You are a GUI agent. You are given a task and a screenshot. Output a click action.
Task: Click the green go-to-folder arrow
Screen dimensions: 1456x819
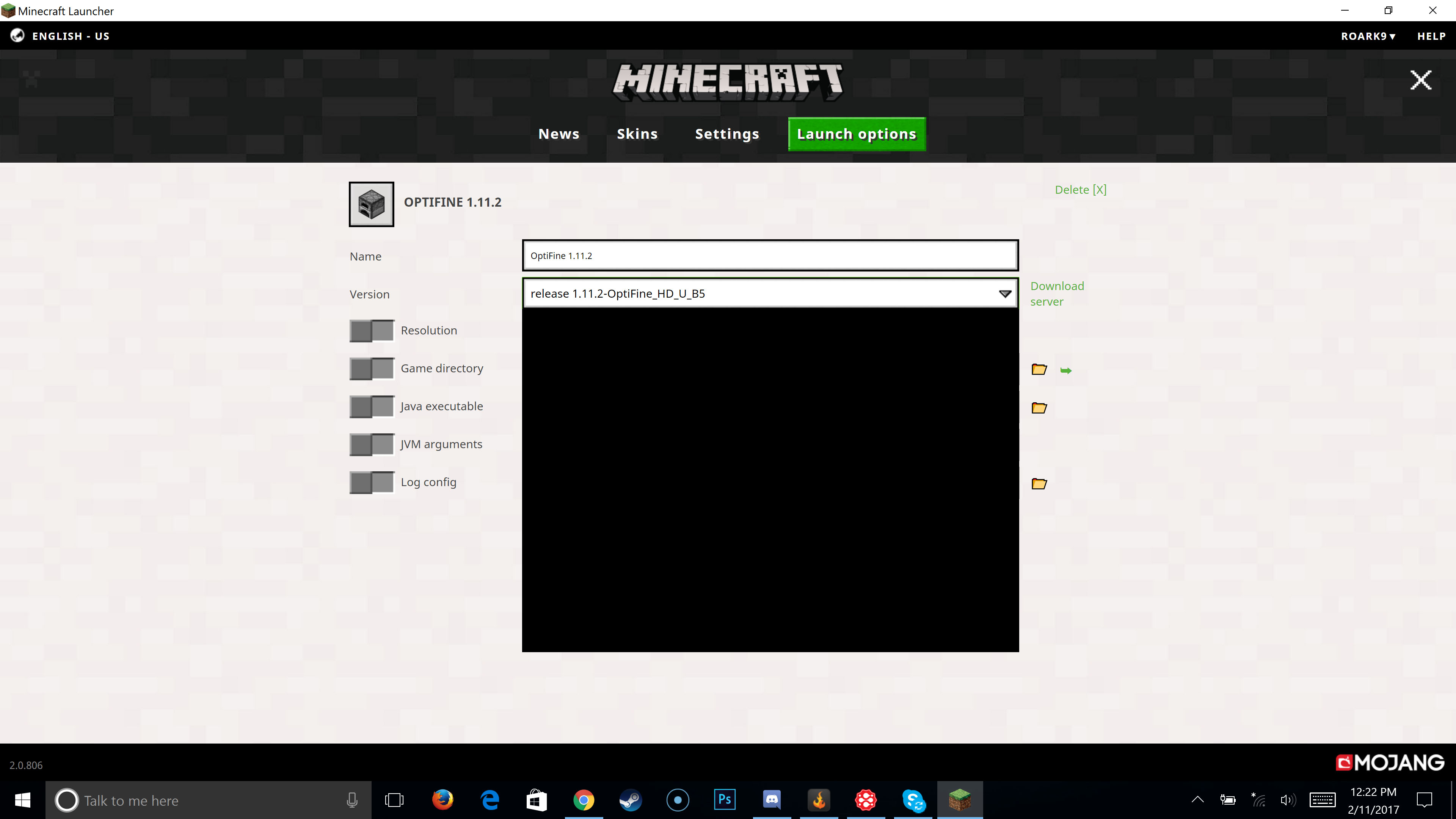1065,371
